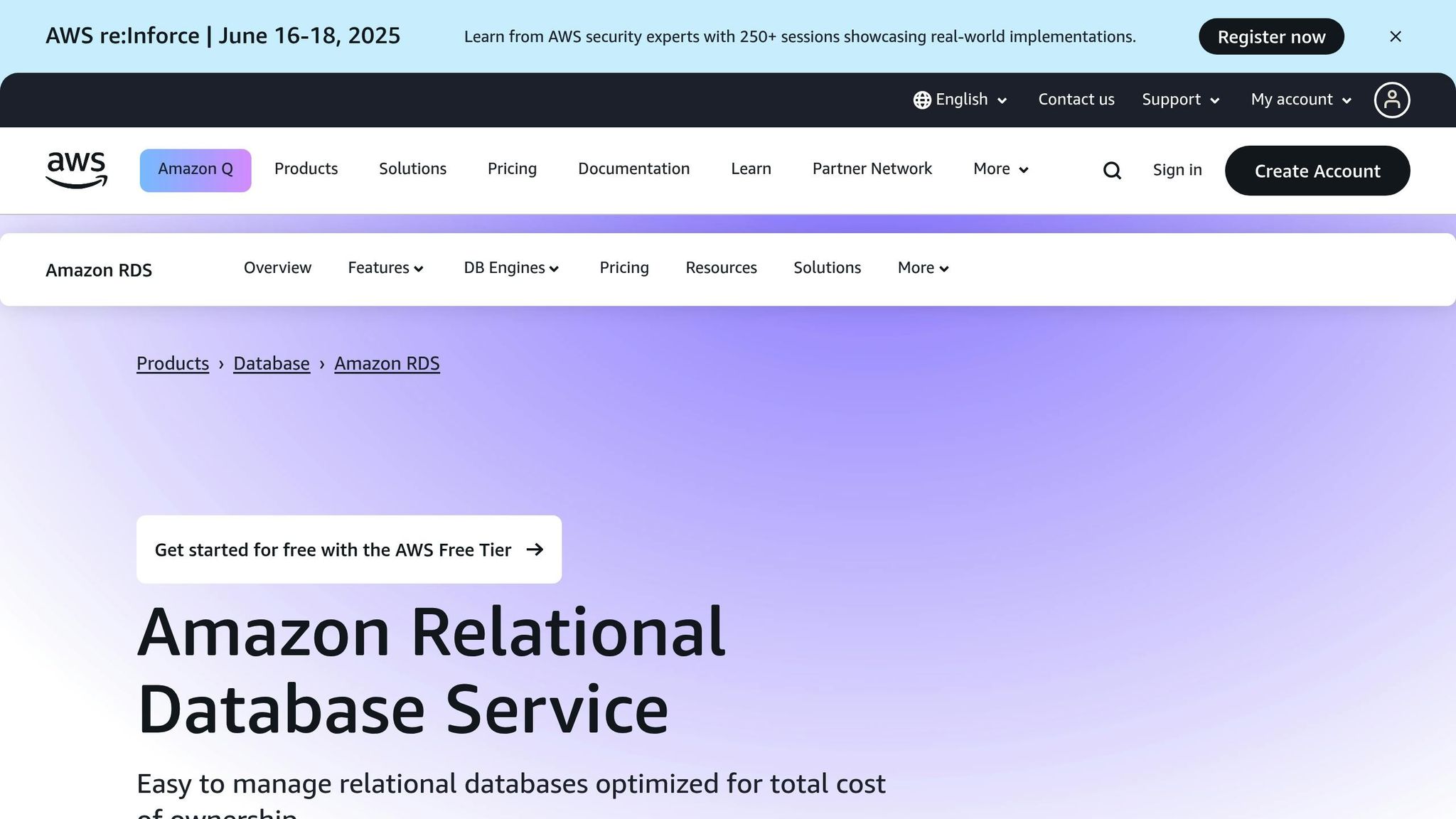1456x819 pixels.
Task: Click the Contact us link
Action: click(x=1076, y=100)
